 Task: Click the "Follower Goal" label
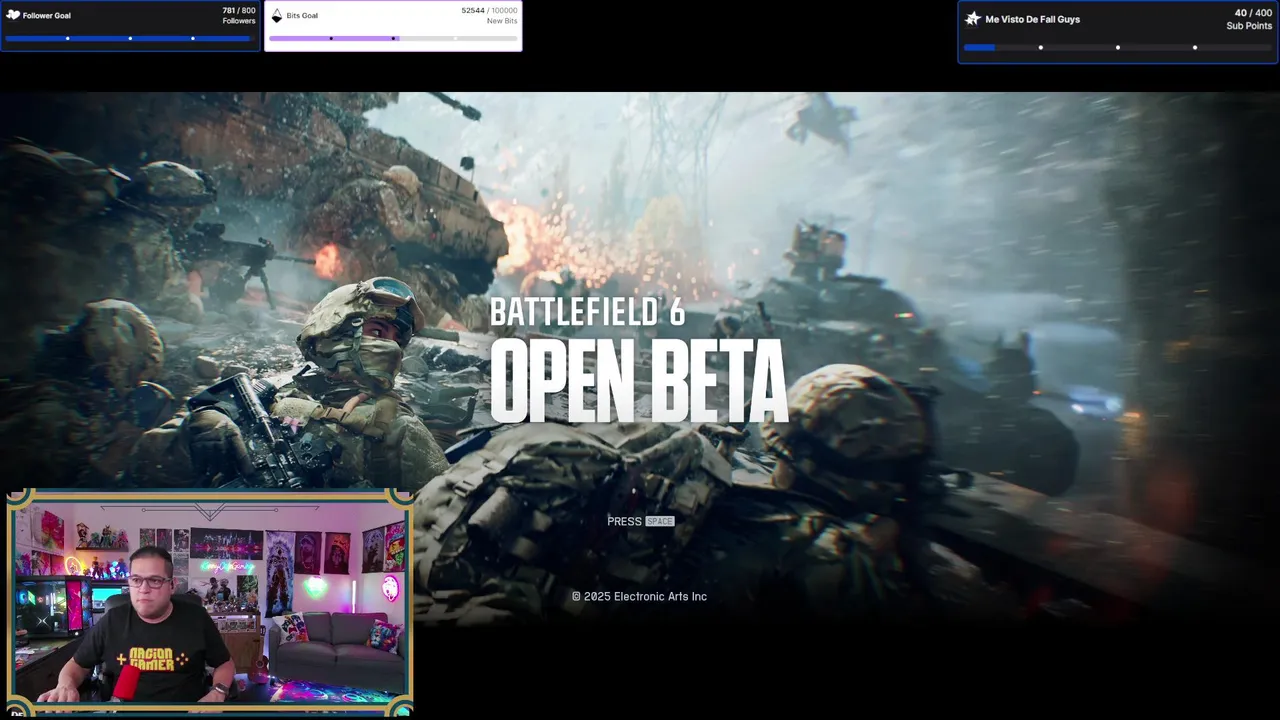click(47, 15)
